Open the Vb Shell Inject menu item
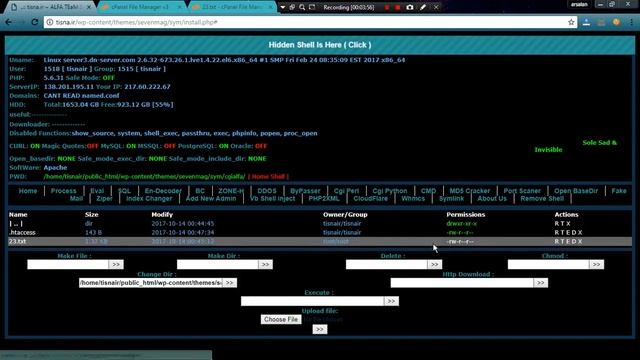This screenshot has height=360, width=640. pos(272,198)
